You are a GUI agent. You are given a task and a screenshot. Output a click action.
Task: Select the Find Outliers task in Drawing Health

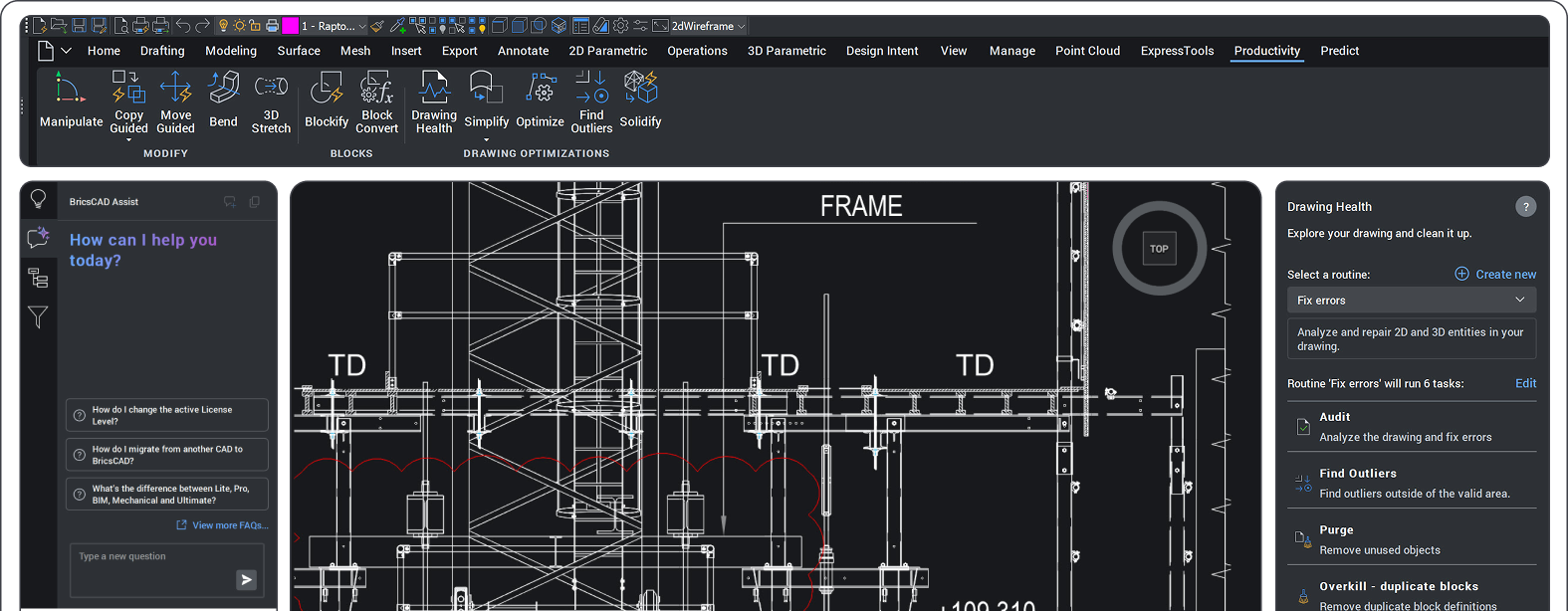(1412, 484)
